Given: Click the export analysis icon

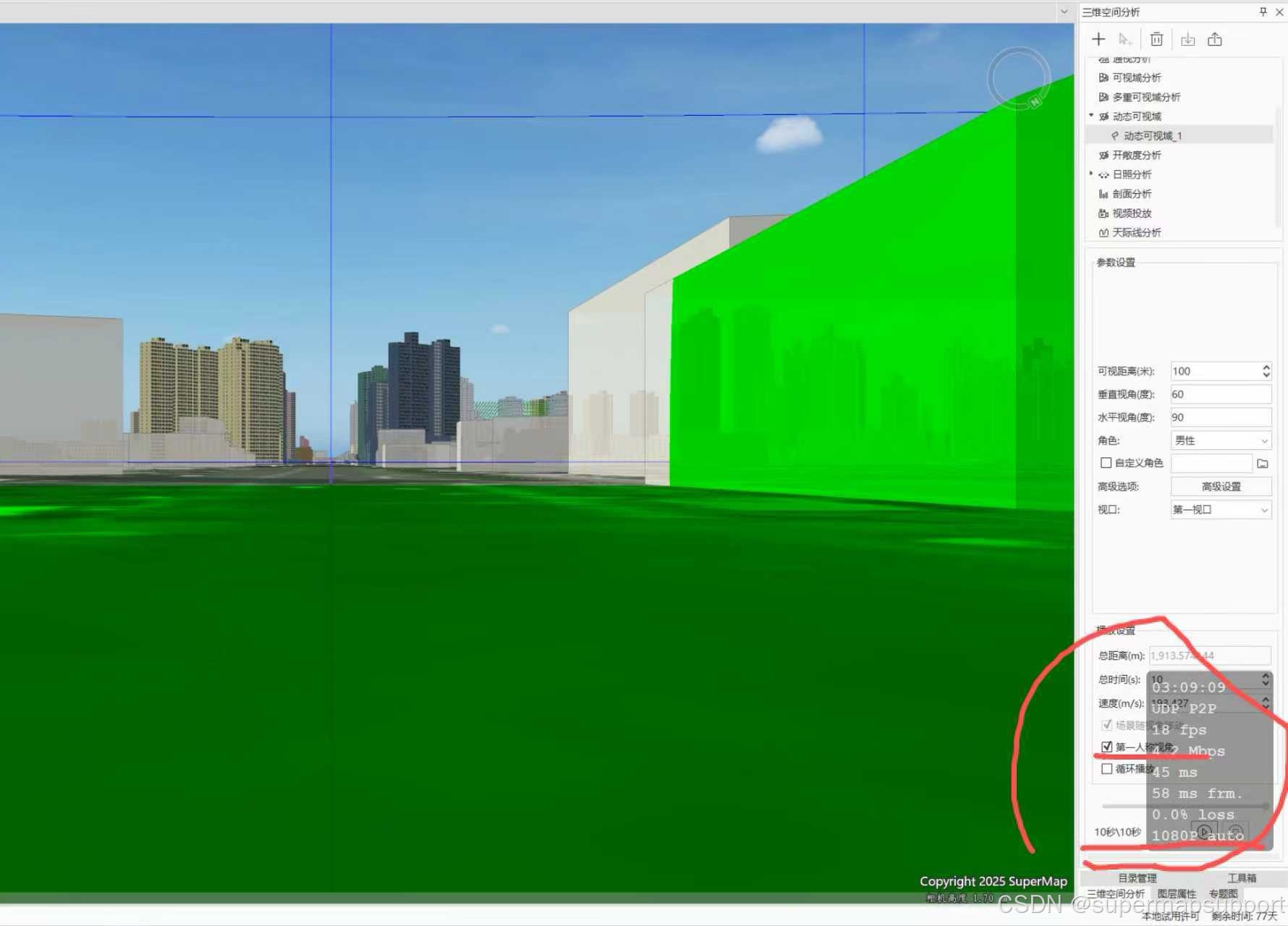Looking at the screenshot, I should 1215,39.
